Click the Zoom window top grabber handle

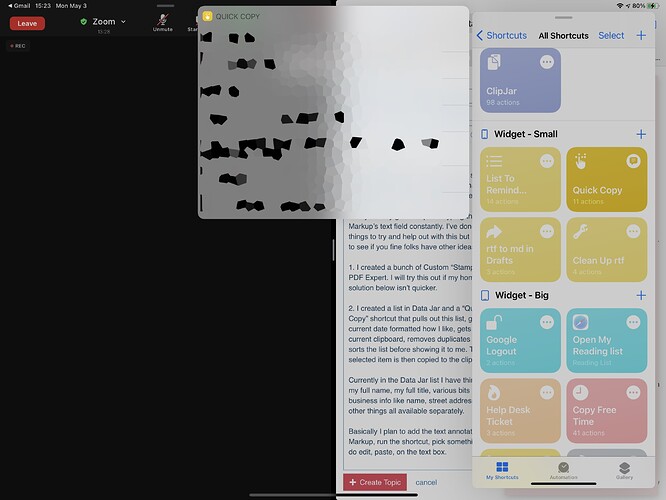(x=165, y=6)
